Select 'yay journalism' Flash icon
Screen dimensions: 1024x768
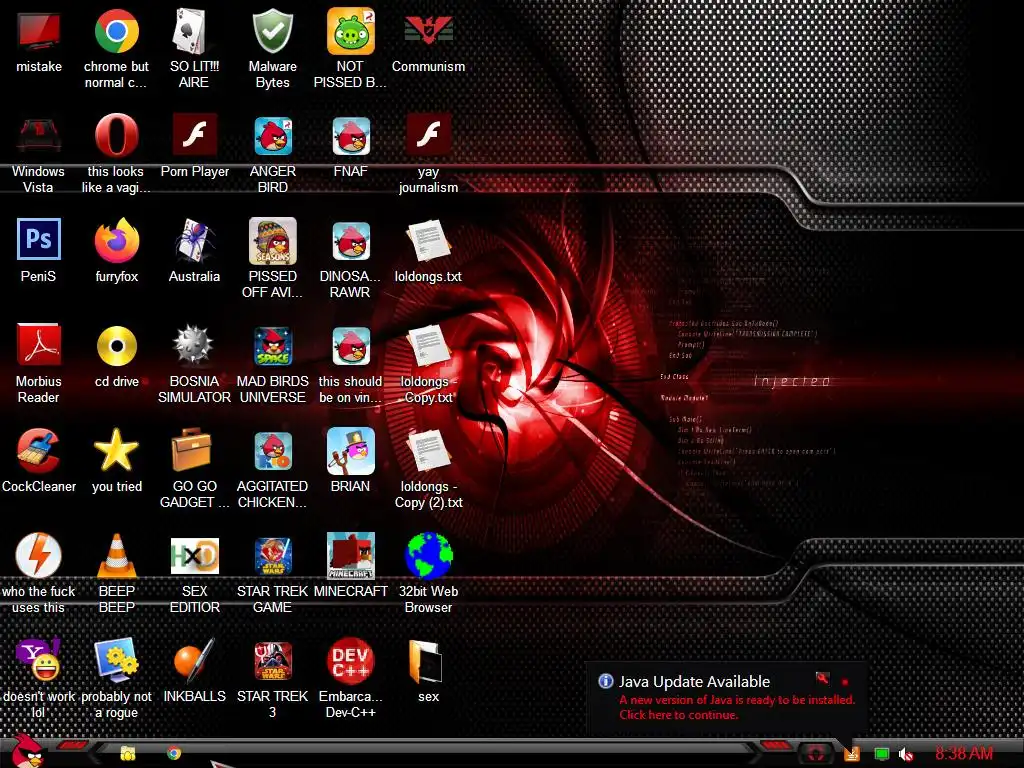(x=428, y=136)
